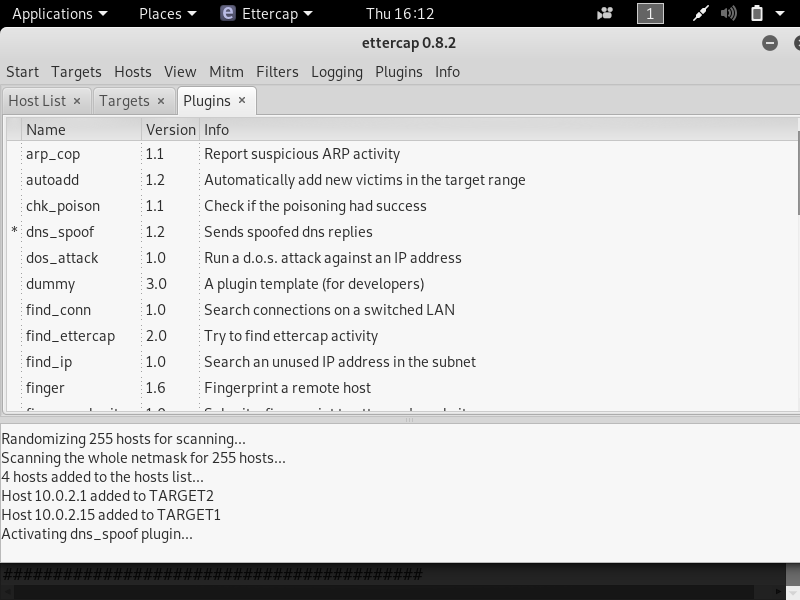Image resolution: width=800 pixels, height=600 pixels.
Task: Click the active asterisk beside dns_spoof
Action: (x=14, y=231)
